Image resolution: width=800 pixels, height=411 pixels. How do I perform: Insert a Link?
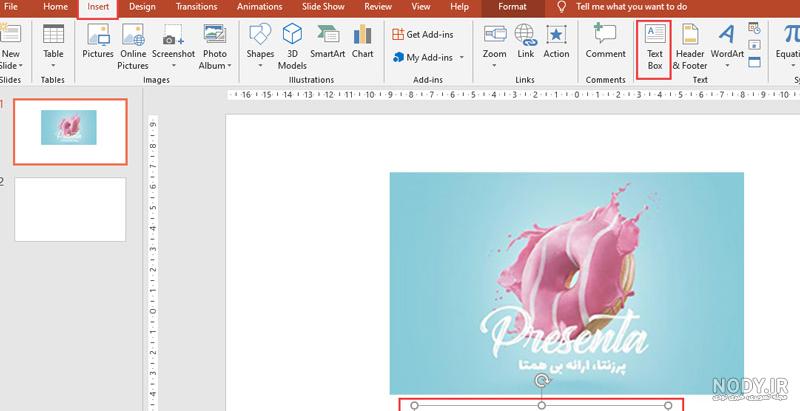(x=525, y=41)
